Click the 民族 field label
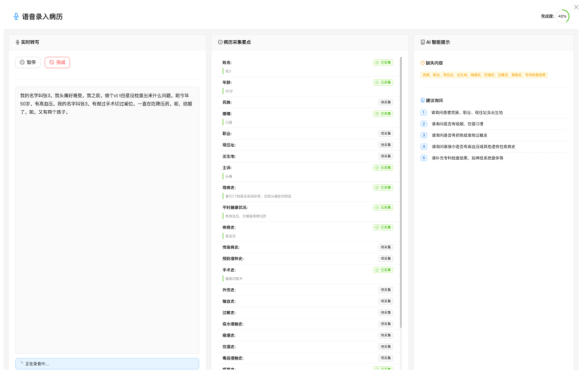Image resolution: width=582 pixels, height=374 pixels. 227,102
